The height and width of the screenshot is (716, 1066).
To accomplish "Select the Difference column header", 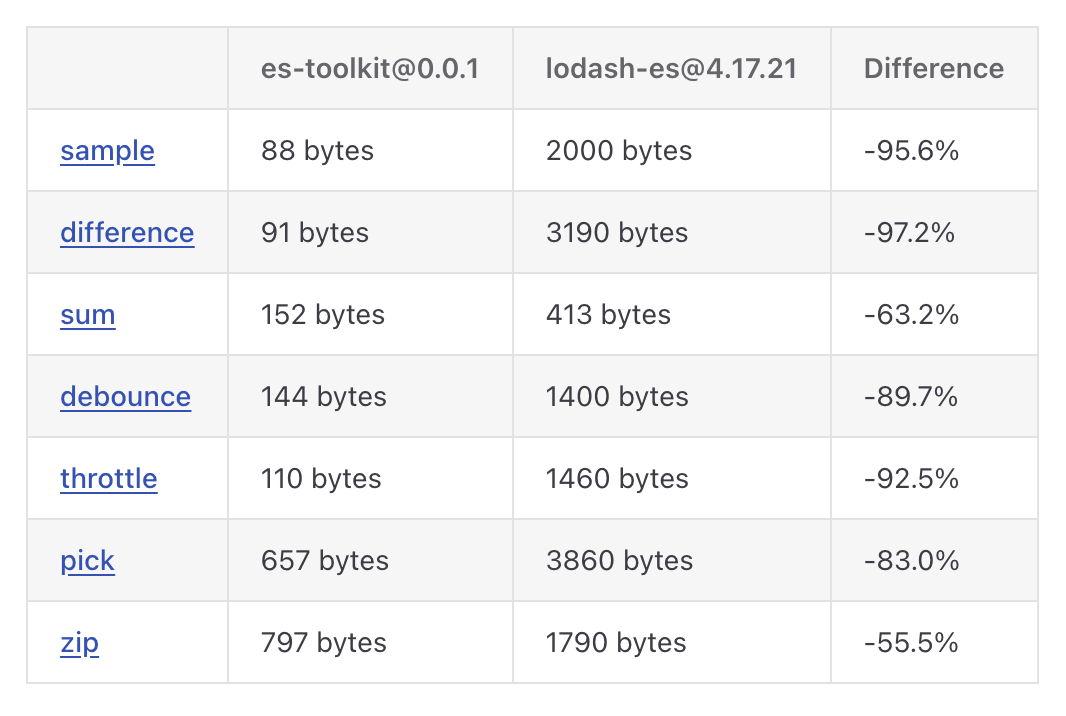I will [933, 69].
